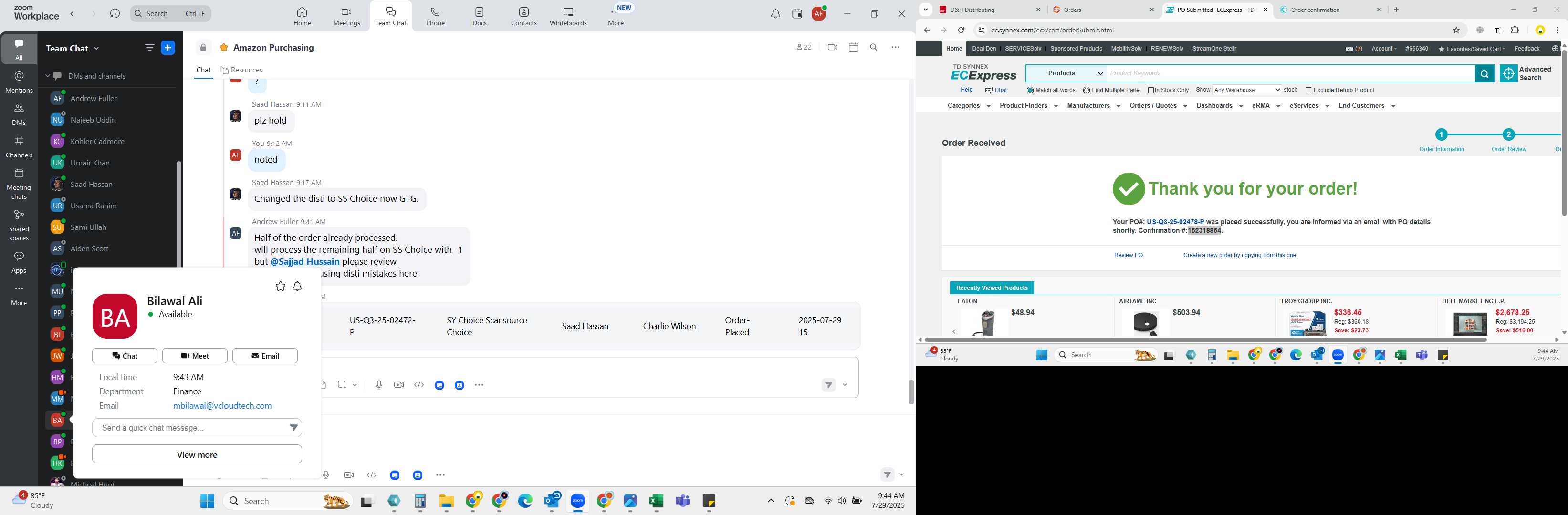Viewport: 1568px width, 515px height.
Task: Star Bilawal Ali as a favorite contact
Action: click(280, 287)
